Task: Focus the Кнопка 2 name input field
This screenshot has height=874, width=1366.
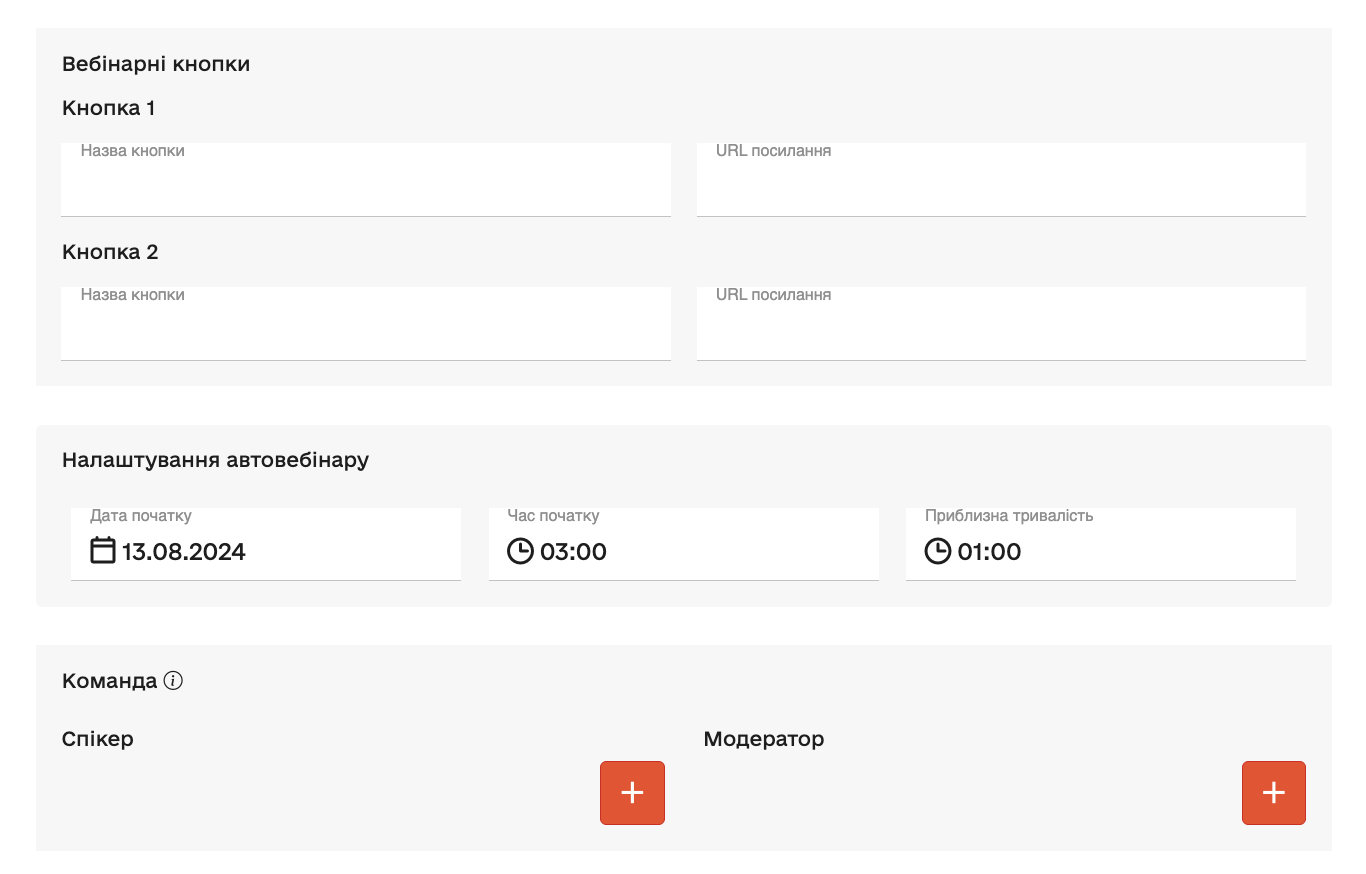Action: pos(365,329)
